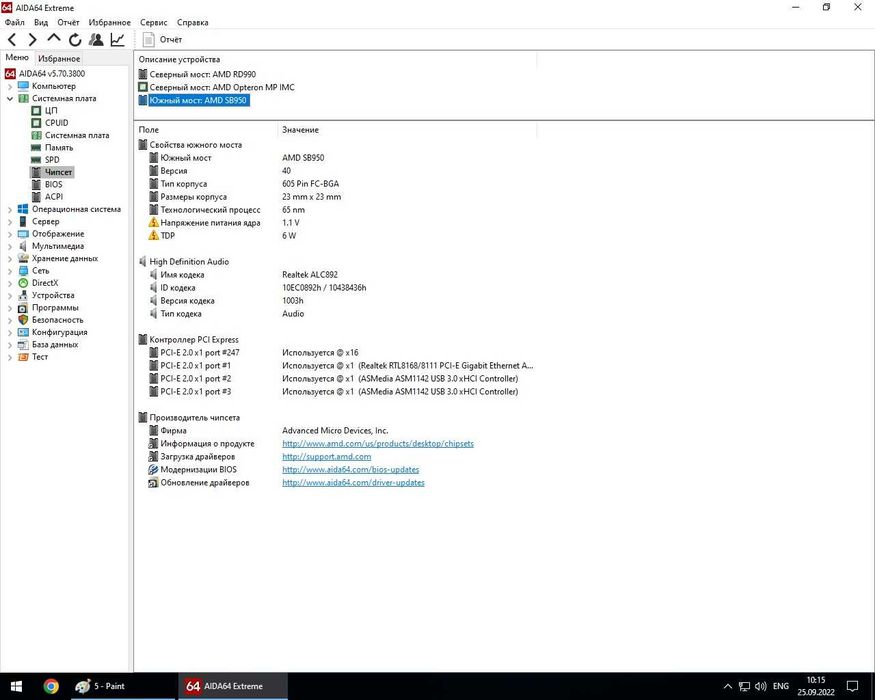This screenshot has height=700, width=875.
Task: Select Тест in the tree
Action: point(40,357)
